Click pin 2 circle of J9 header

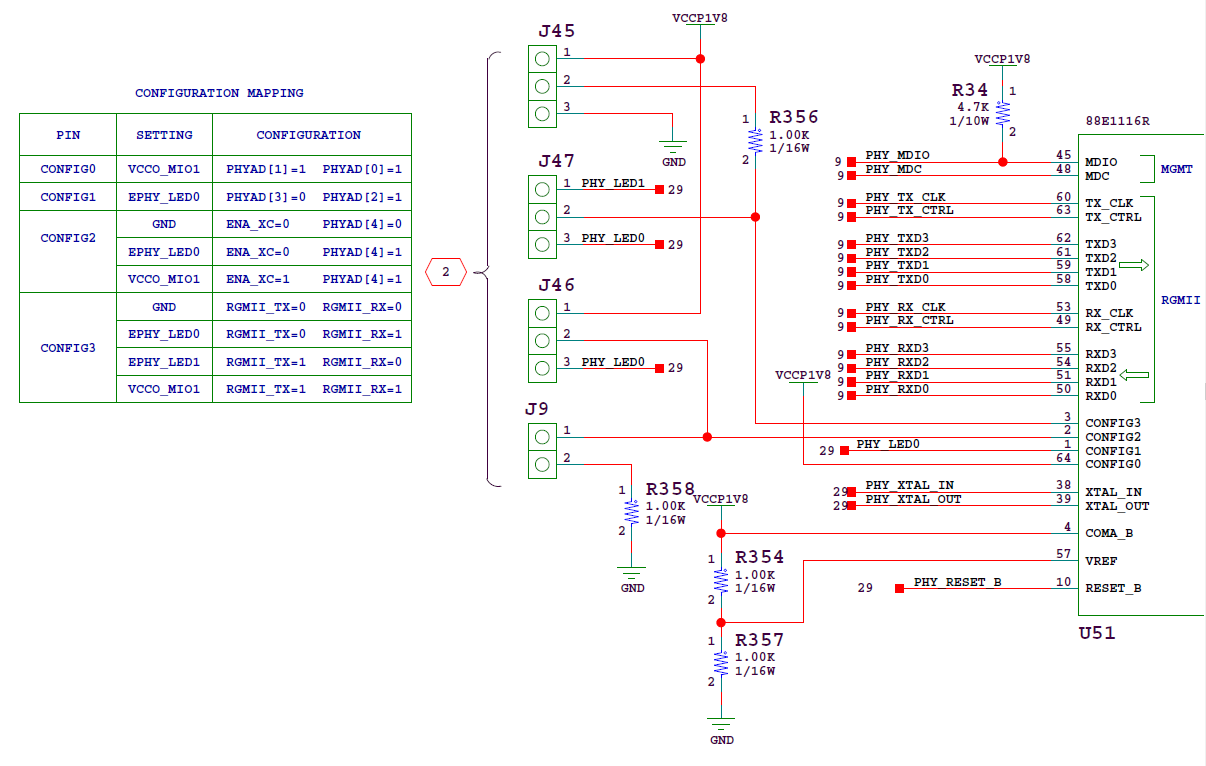(x=542, y=465)
